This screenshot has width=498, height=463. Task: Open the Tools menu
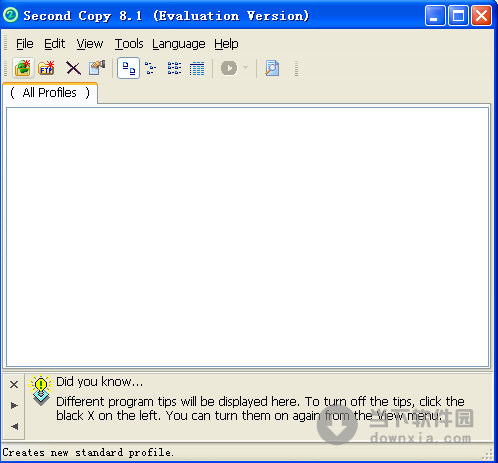click(129, 44)
